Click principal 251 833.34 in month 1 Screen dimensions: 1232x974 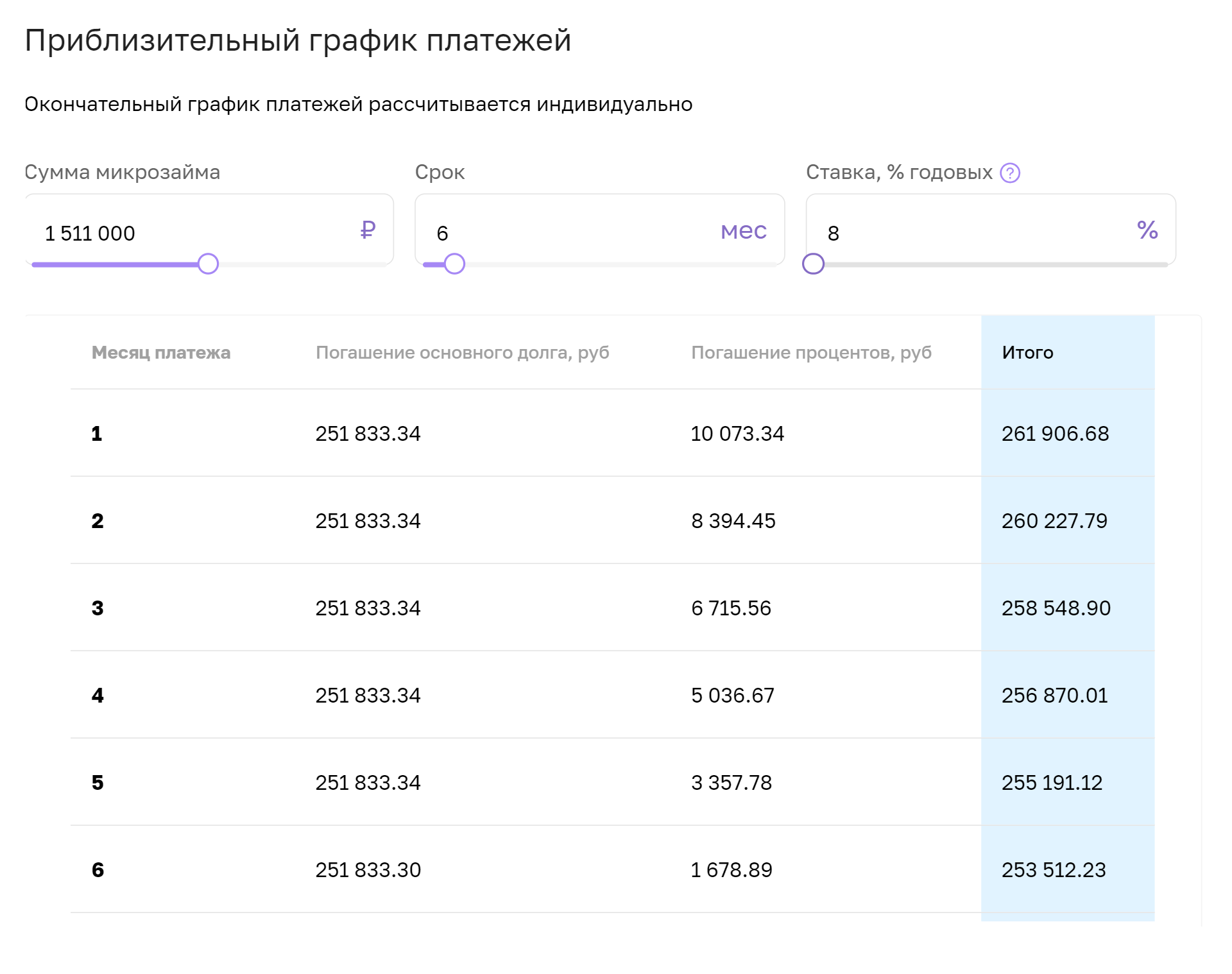(368, 434)
